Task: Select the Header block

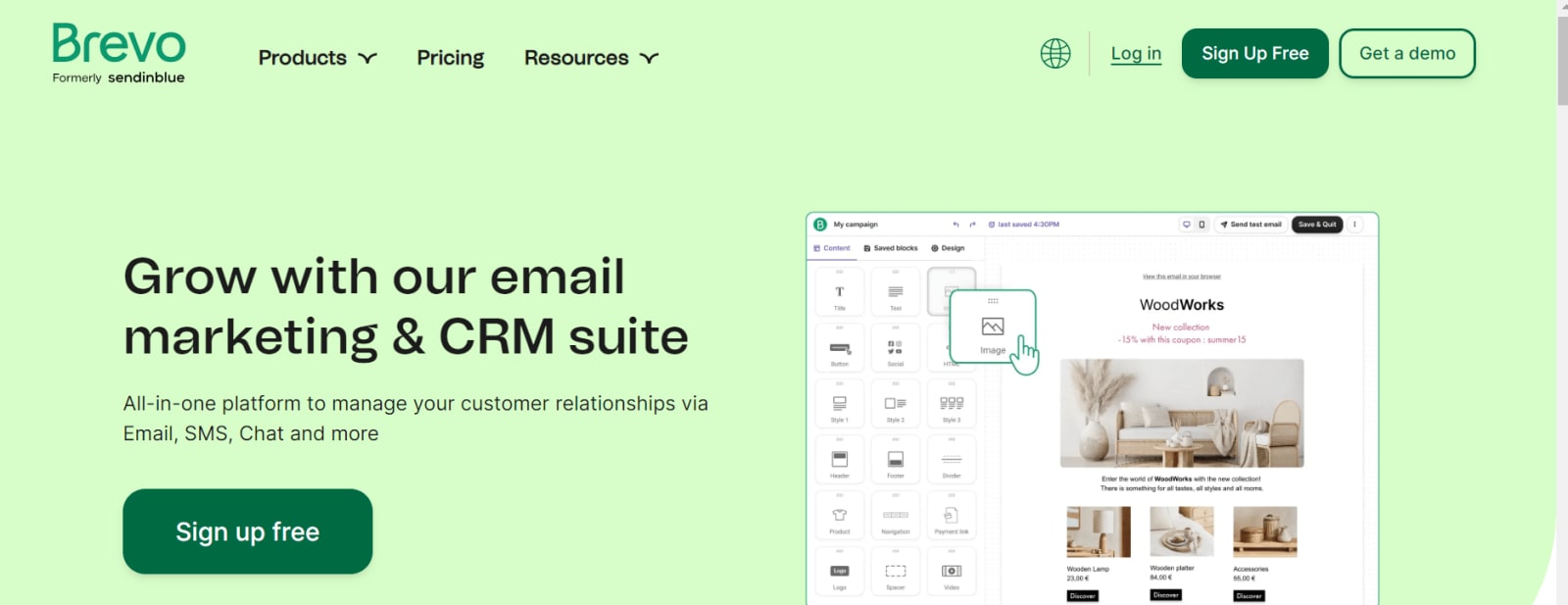Action: (x=840, y=460)
